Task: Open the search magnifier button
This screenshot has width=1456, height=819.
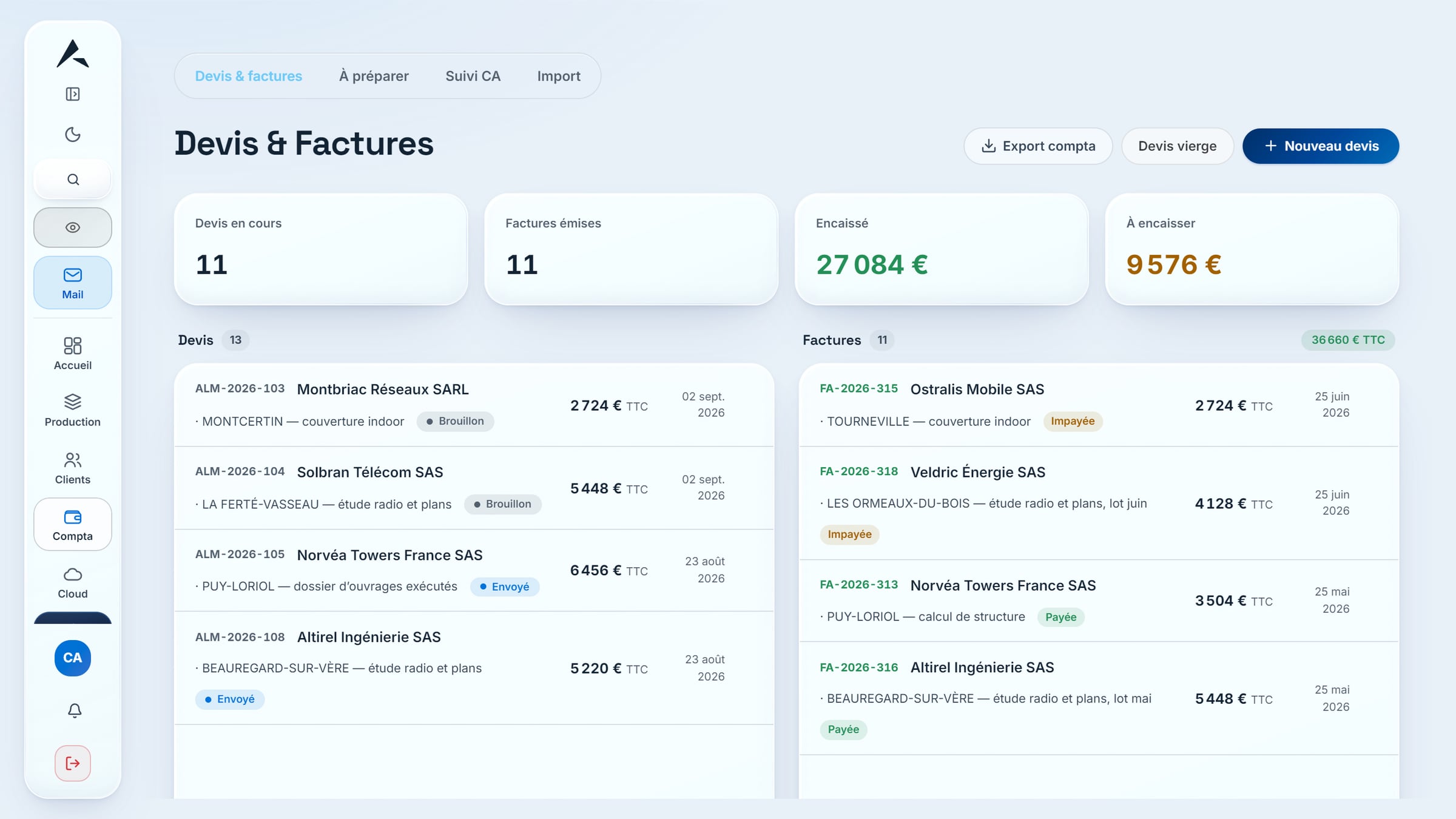Action: pos(73,180)
